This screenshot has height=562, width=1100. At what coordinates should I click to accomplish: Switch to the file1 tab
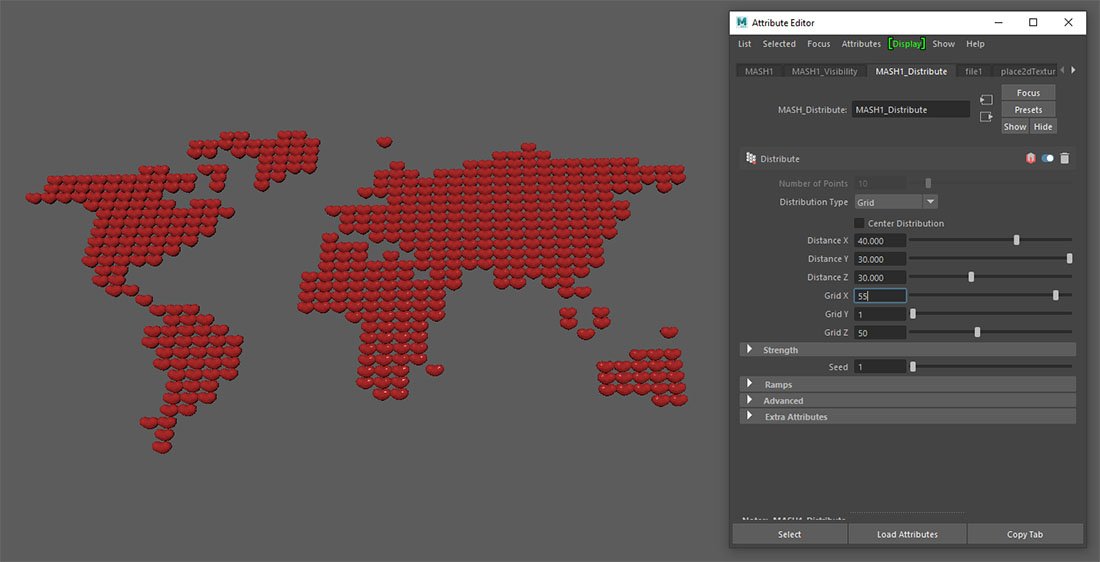pyautogui.click(x=974, y=72)
